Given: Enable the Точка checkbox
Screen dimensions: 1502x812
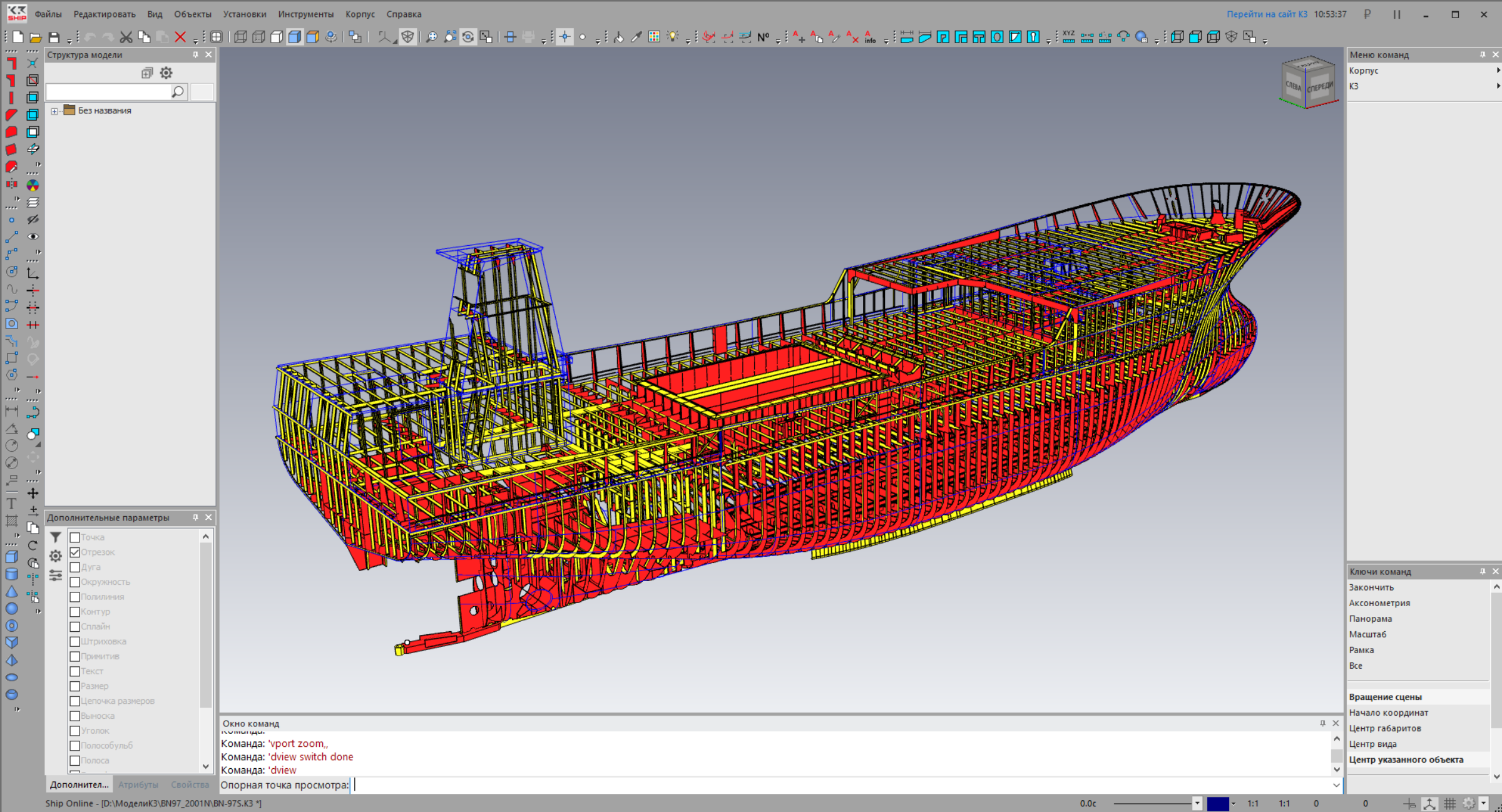Looking at the screenshot, I should [x=75, y=537].
